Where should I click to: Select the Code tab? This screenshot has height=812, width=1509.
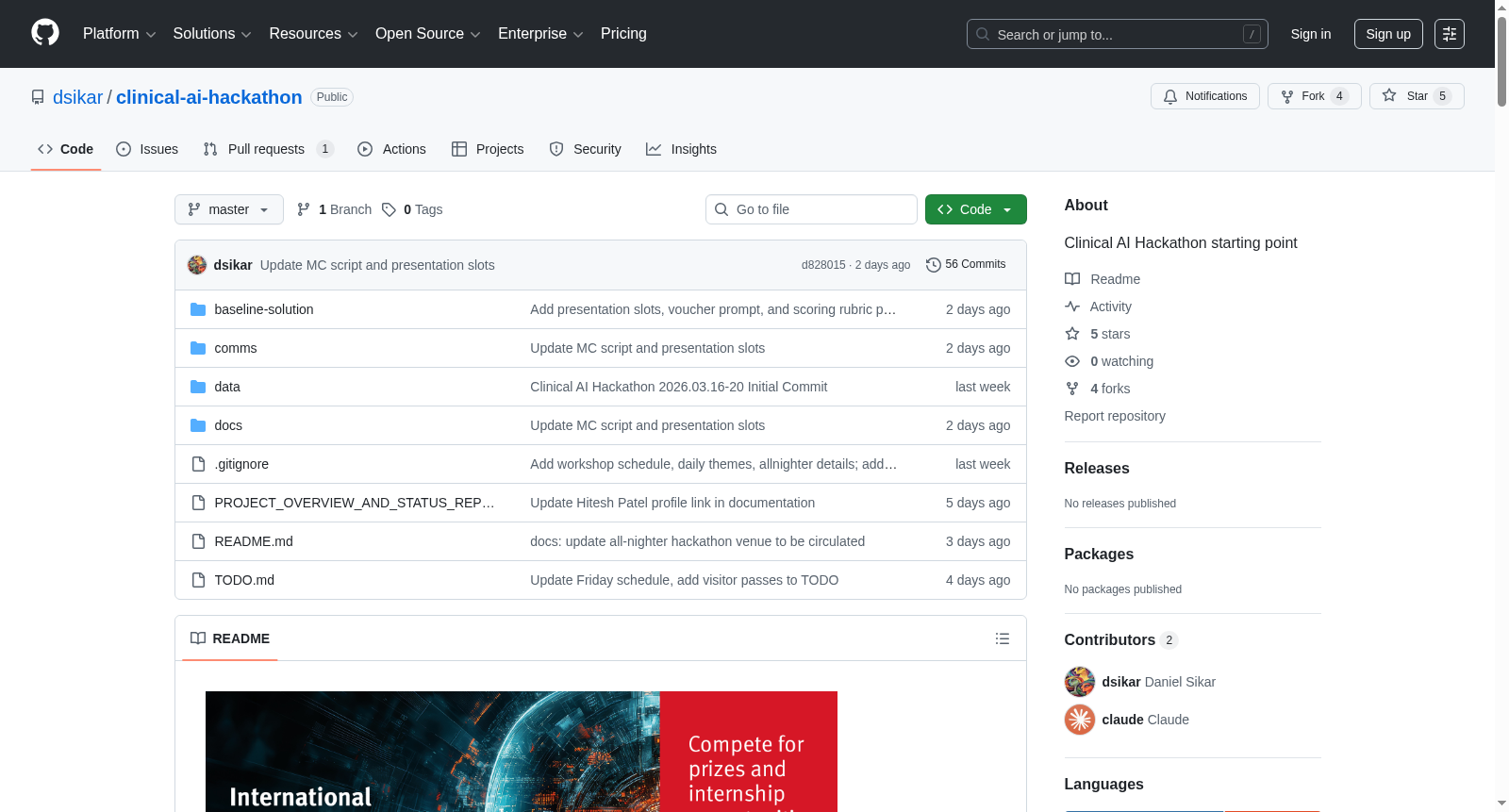[x=66, y=149]
